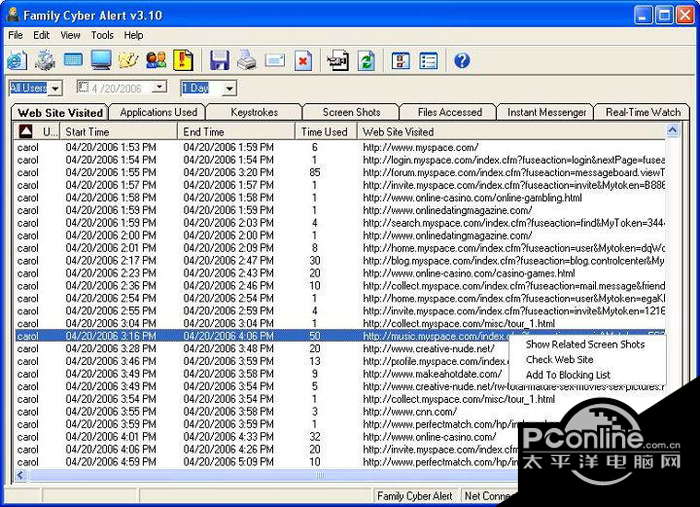Select the http://www.cnn.com/ row
The height and width of the screenshot is (507, 700).
(x=340, y=411)
